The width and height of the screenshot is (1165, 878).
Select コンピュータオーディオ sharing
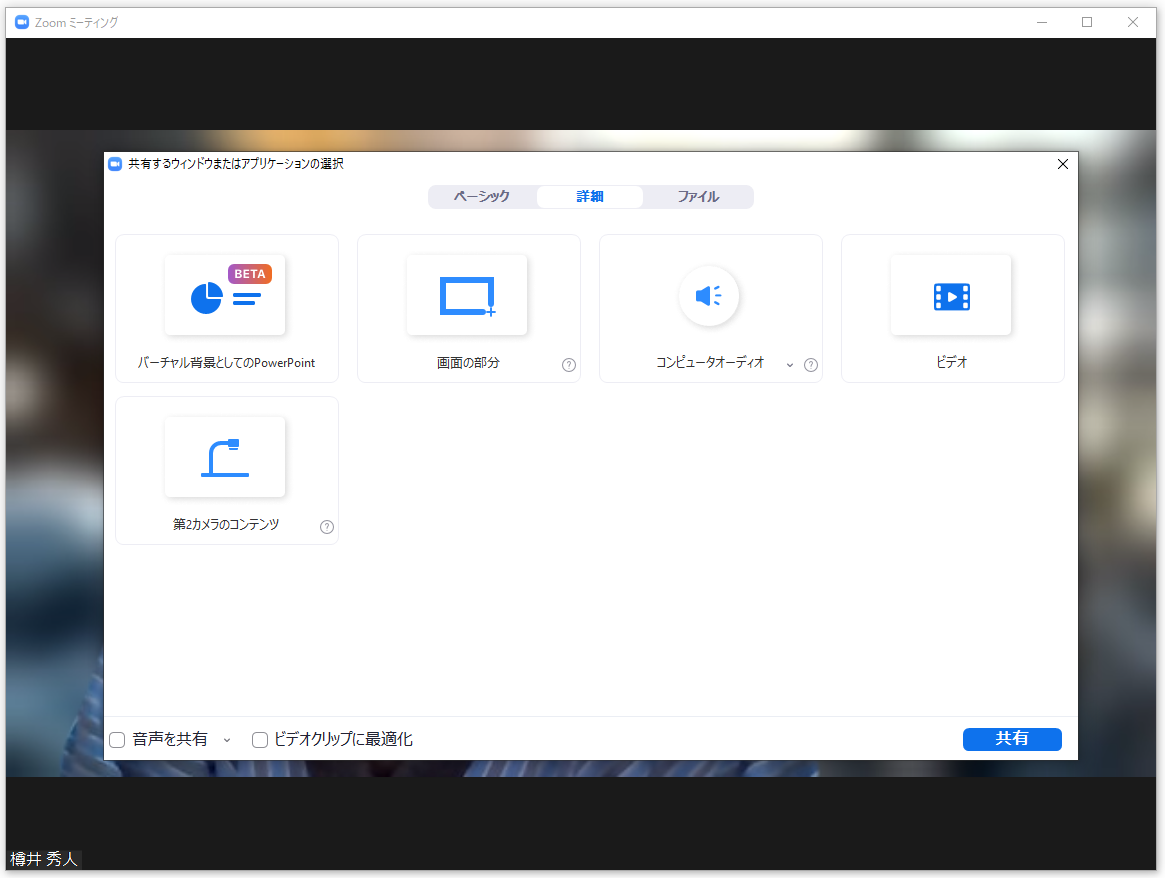(x=709, y=295)
